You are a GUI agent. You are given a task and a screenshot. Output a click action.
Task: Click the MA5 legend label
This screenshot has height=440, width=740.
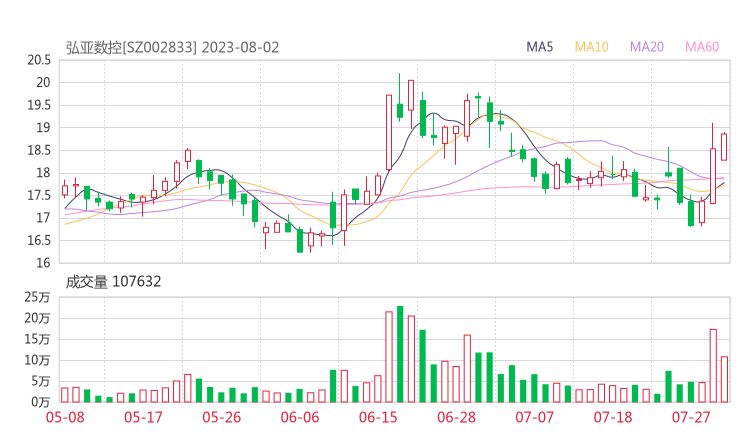(x=539, y=47)
